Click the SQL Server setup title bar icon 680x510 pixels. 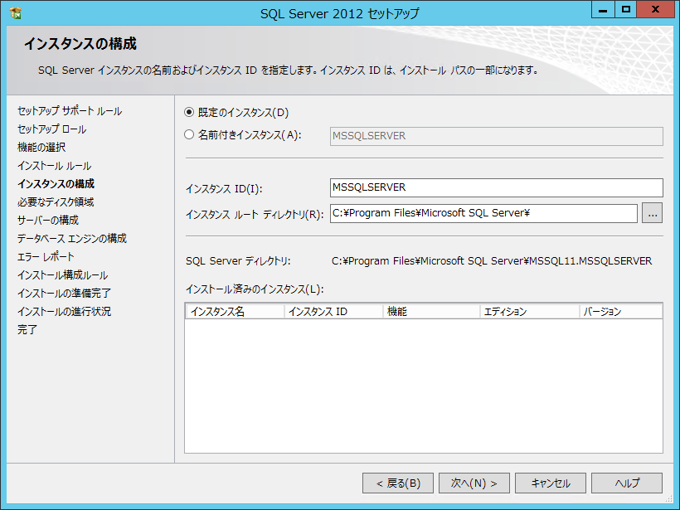point(15,13)
